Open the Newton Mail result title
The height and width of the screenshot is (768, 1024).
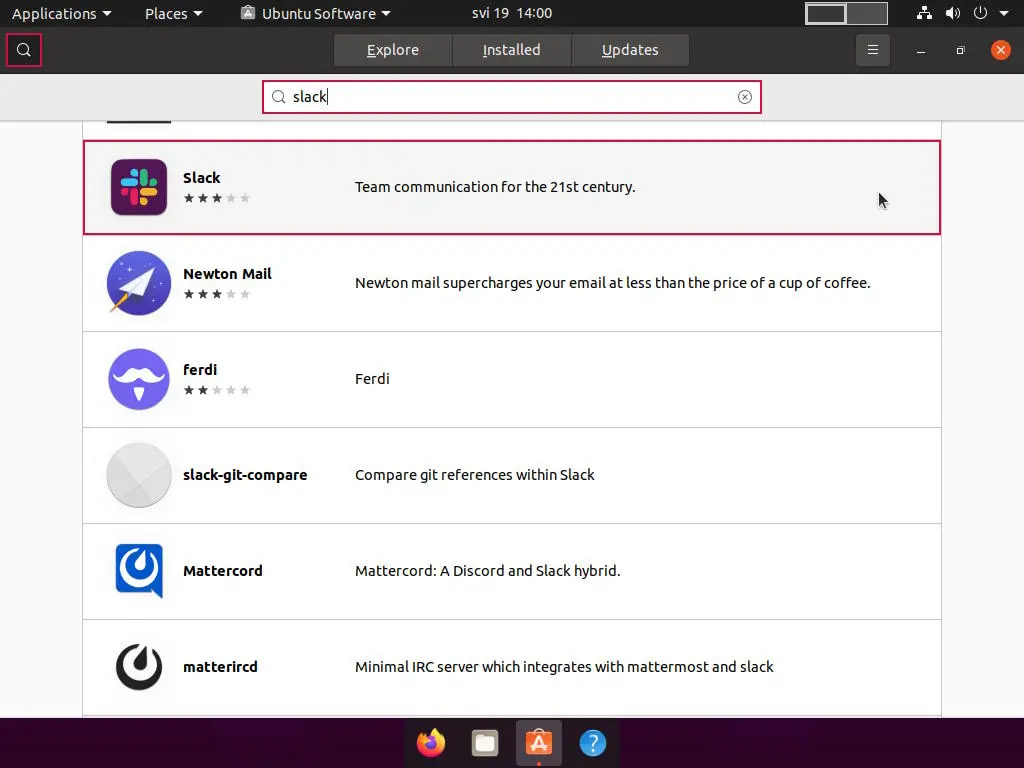click(227, 274)
